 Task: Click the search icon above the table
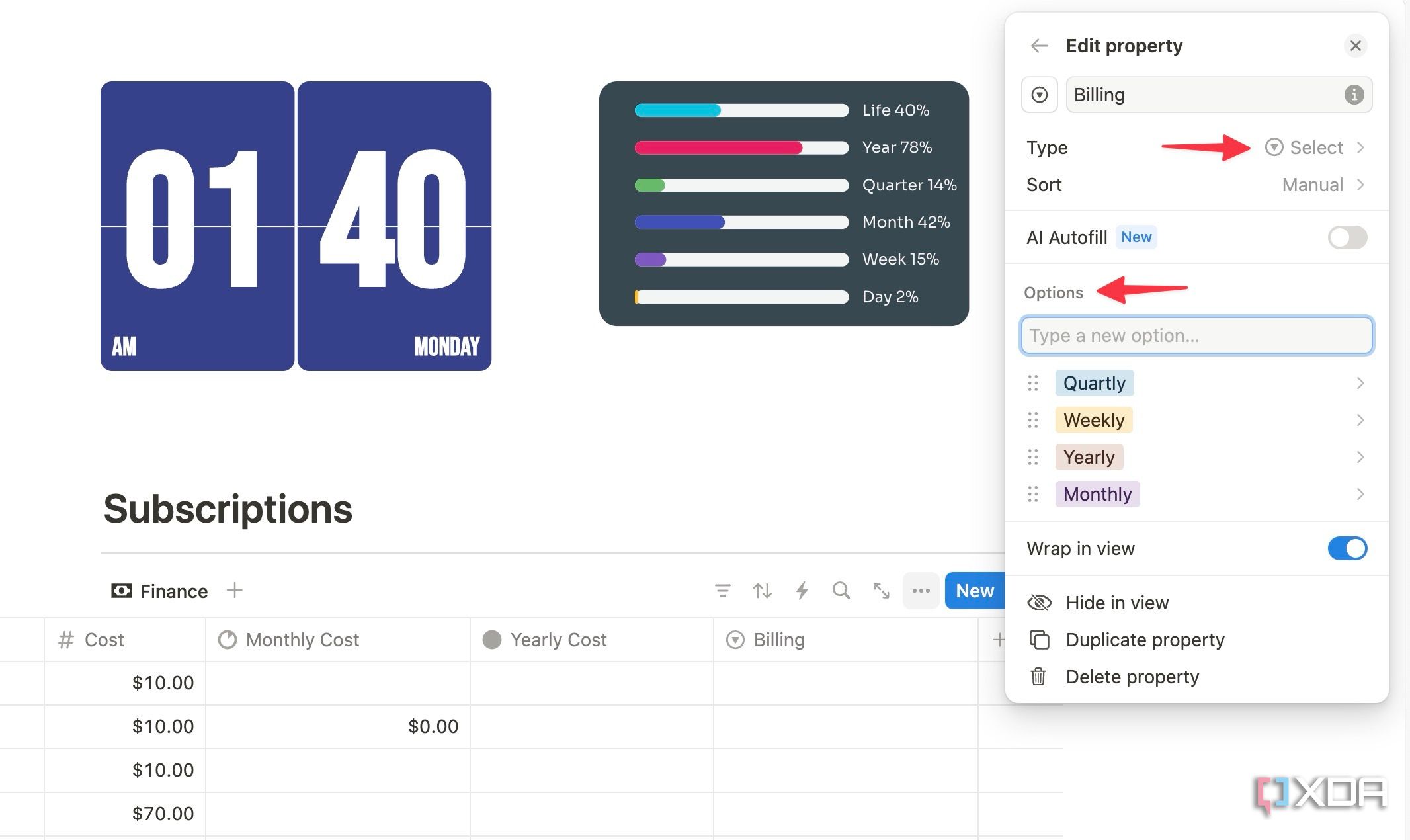[841, 591]
